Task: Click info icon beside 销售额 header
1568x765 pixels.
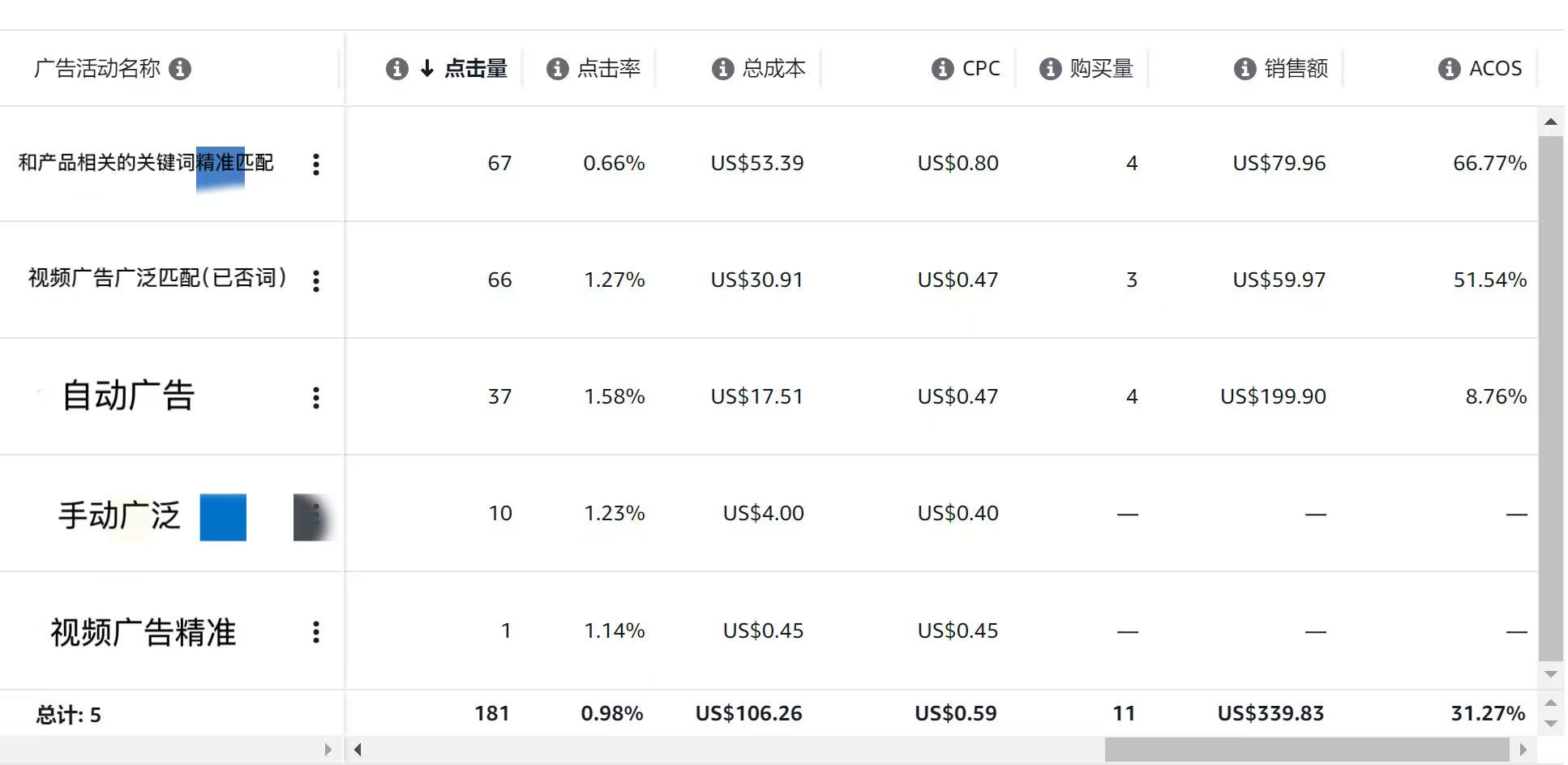Action: 1245,69
